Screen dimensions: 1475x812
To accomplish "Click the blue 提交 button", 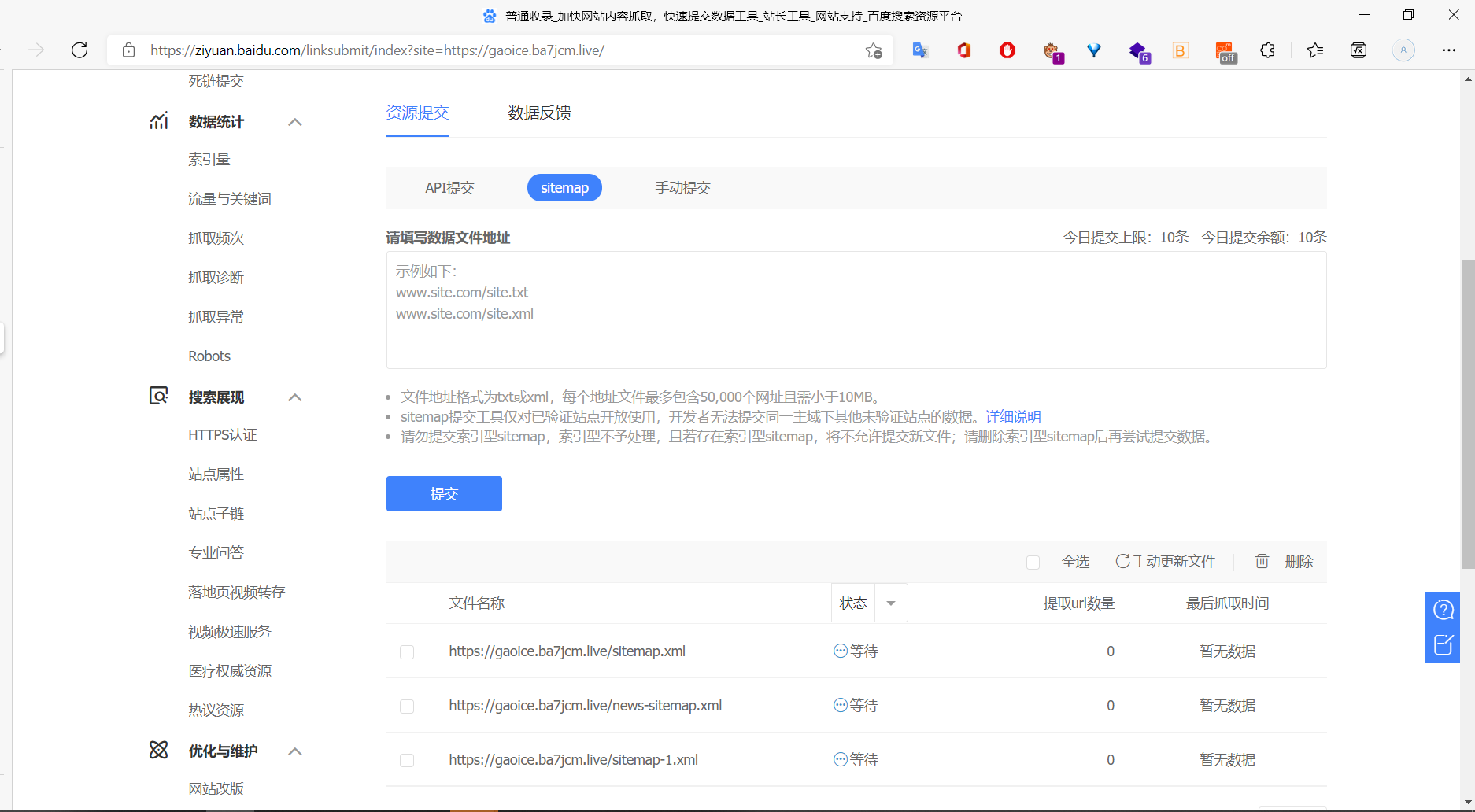I will coord(444,493).
